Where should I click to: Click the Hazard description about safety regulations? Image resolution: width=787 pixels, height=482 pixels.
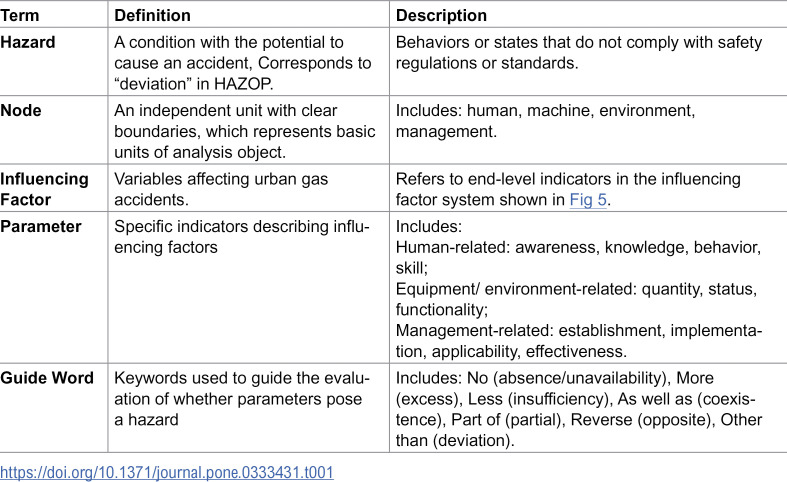click(579, 52)
